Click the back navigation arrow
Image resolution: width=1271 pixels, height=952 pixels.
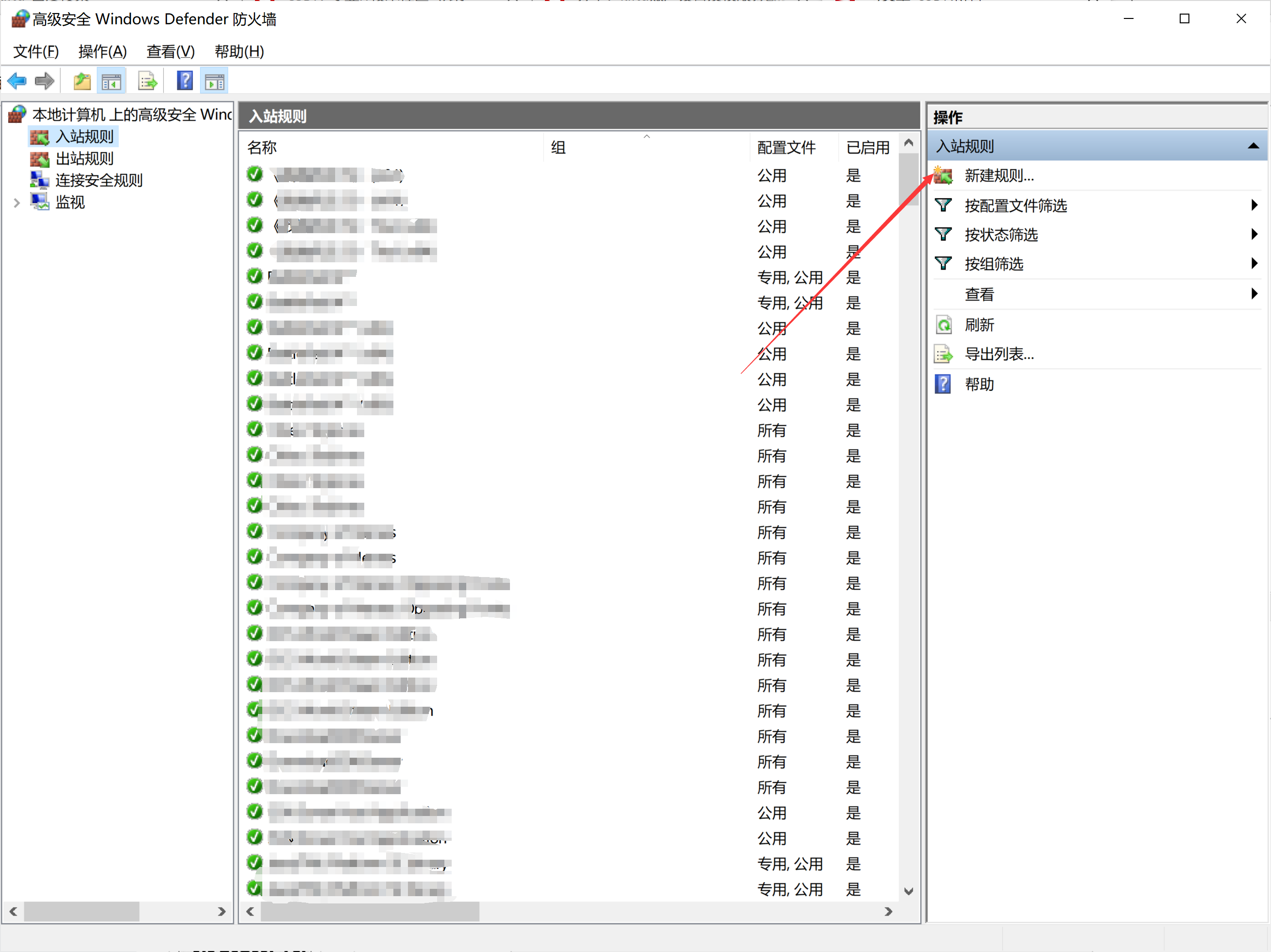[x=17, y=81]
